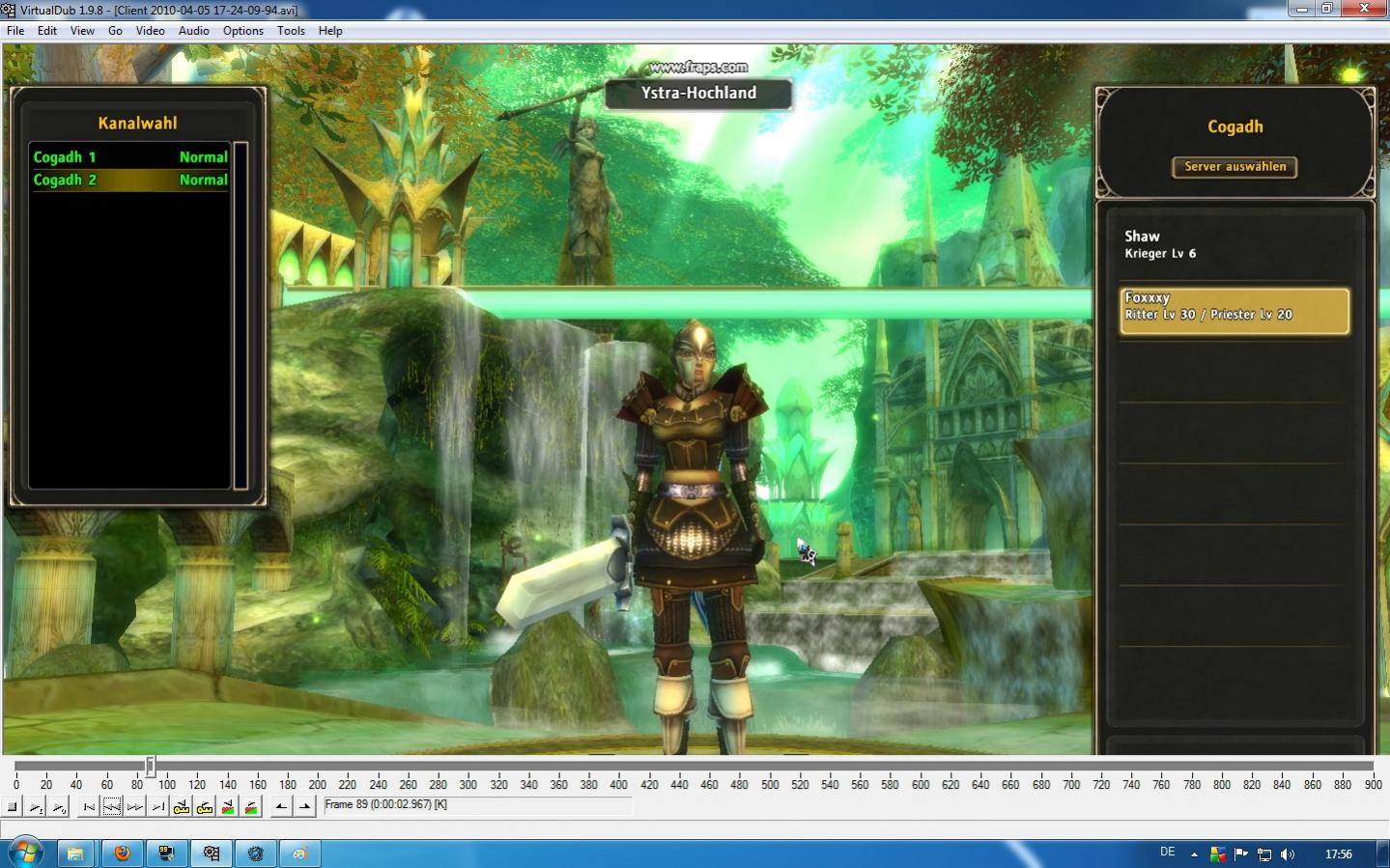The width and height of the screenshot is (1390, 868).
Task: Stop playback with the Stop button
Action: pyautogui.click(x=13, y=807)
